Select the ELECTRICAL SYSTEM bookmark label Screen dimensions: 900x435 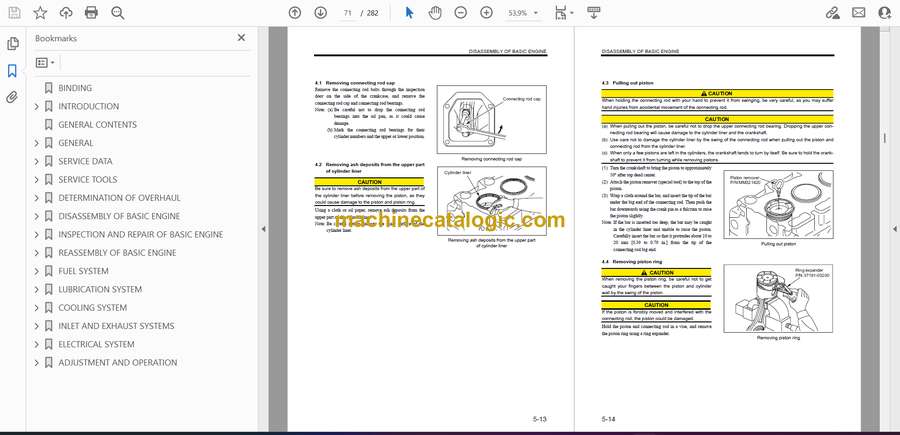96,344
